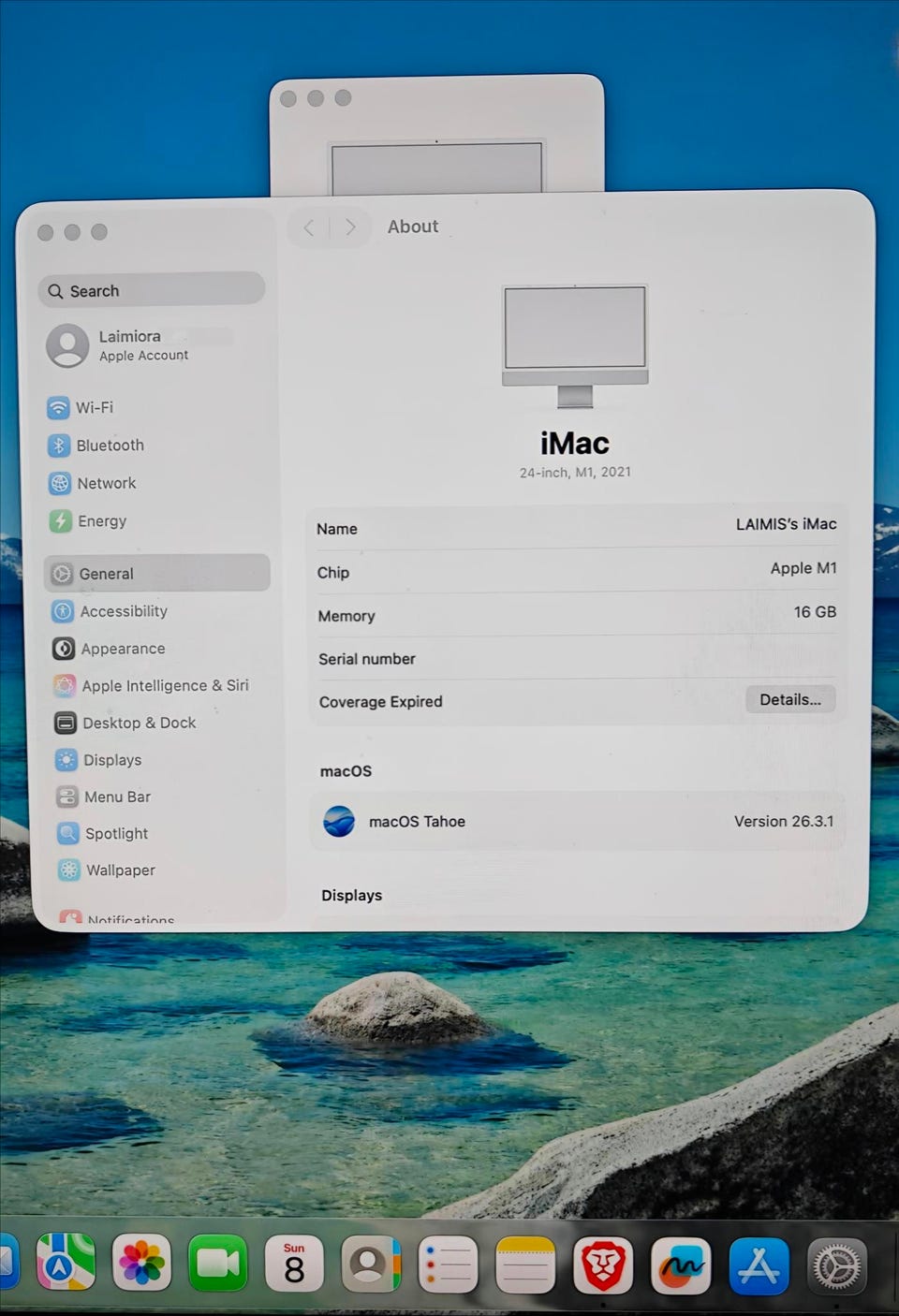Image resolution: width=899 pixels, height=1316 pixels.
Task: Click the 16 GB memory value
Action: (815, 612)
